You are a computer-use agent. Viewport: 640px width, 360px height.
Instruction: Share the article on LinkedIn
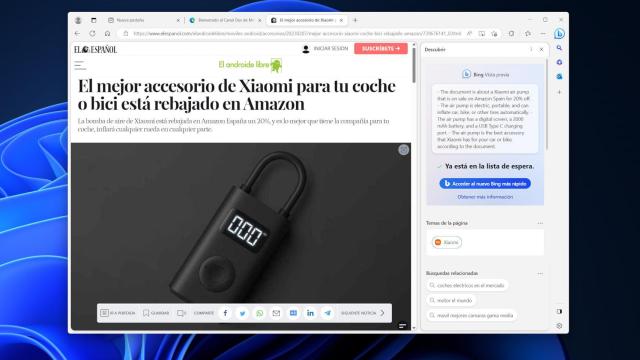click(x=311, y=313)
